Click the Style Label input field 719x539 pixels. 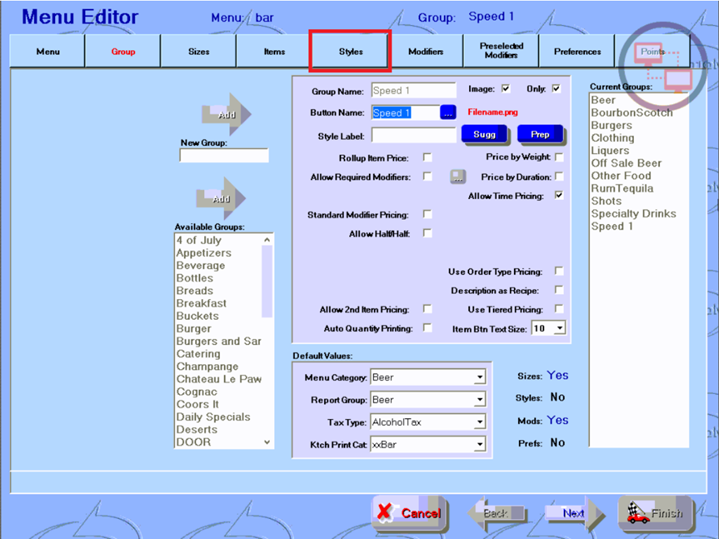tap(414, 135)
